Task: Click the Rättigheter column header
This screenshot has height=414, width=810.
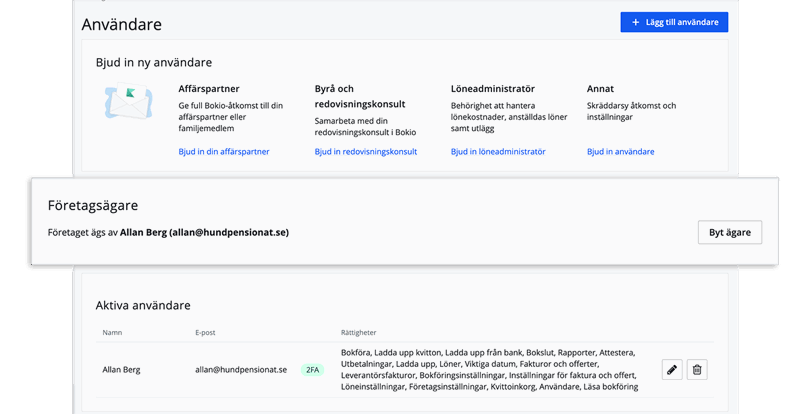Action: click(361, 332)
